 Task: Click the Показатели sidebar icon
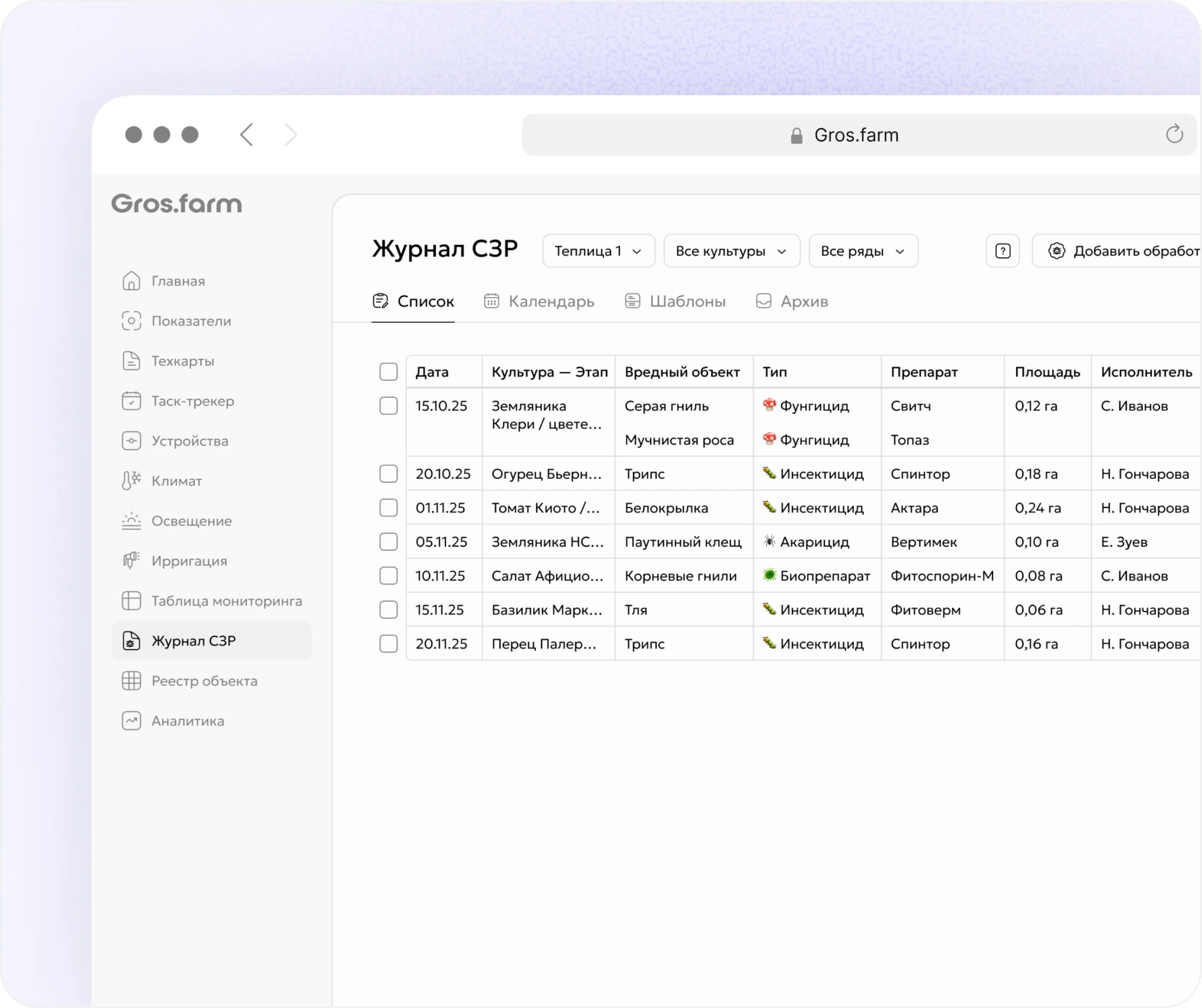click(x=131, y=321)
